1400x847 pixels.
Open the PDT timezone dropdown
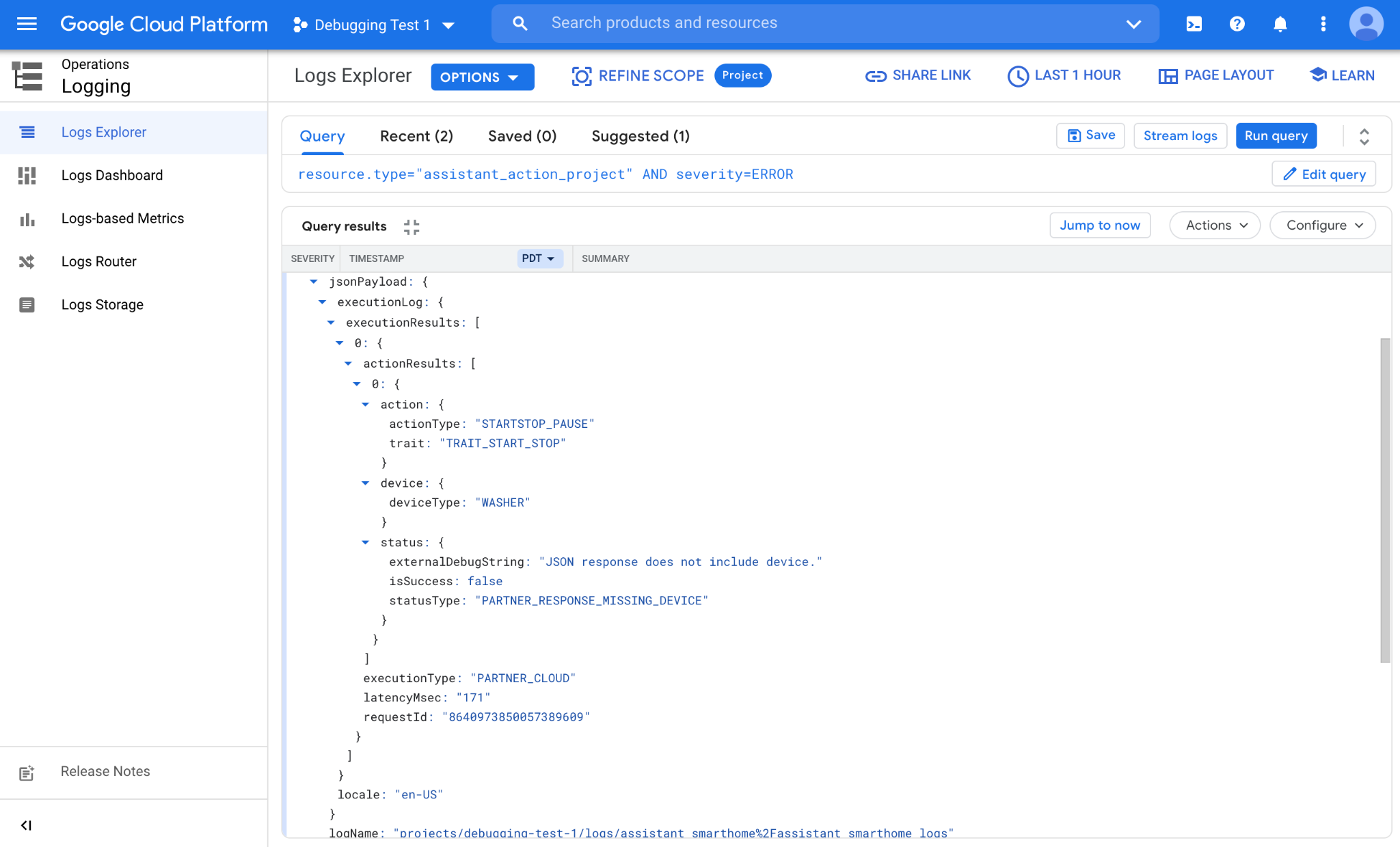click(x=539, y=258)
